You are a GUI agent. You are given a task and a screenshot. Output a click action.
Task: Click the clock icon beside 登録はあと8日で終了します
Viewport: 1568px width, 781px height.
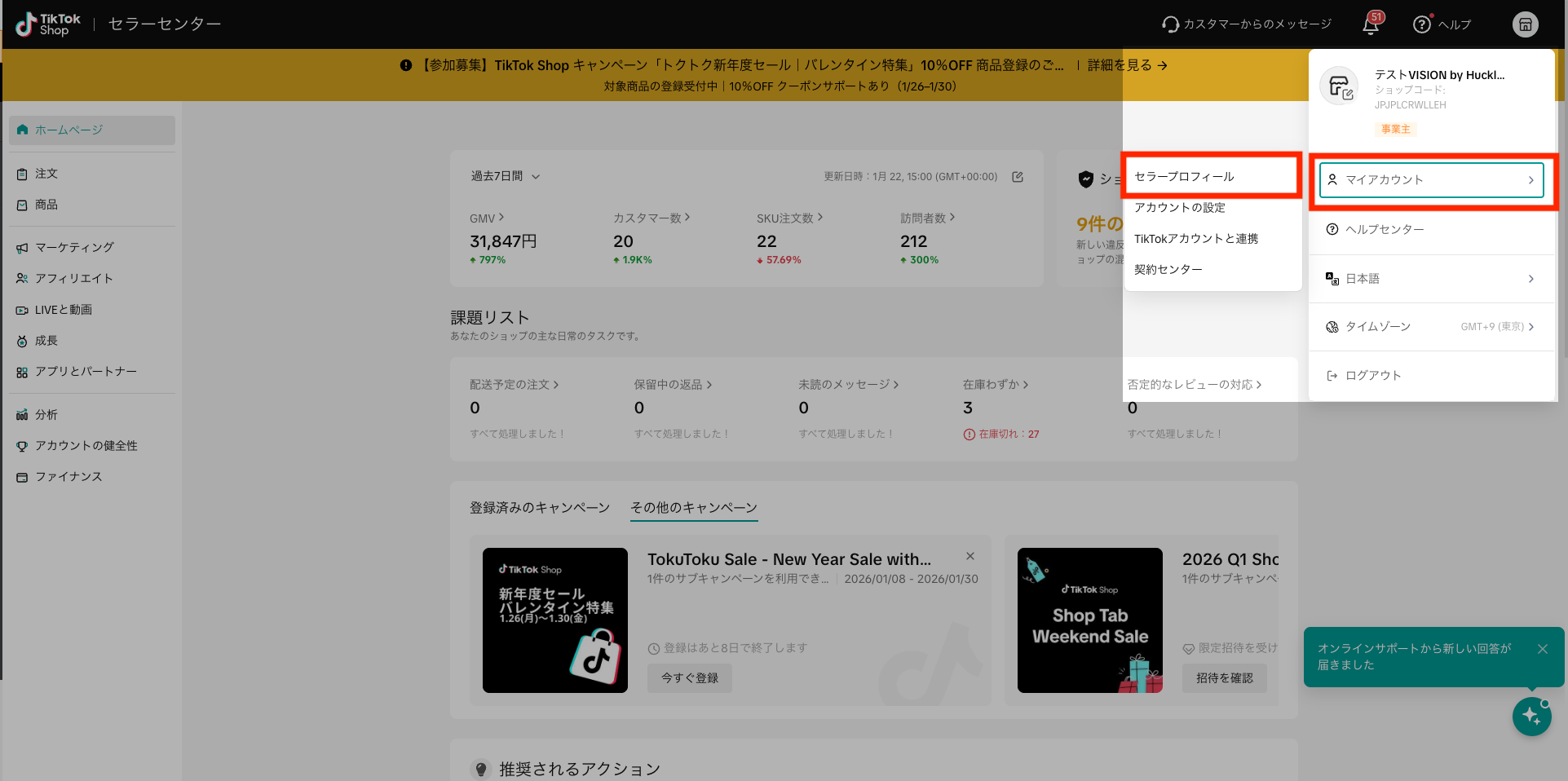coord(654,649)
